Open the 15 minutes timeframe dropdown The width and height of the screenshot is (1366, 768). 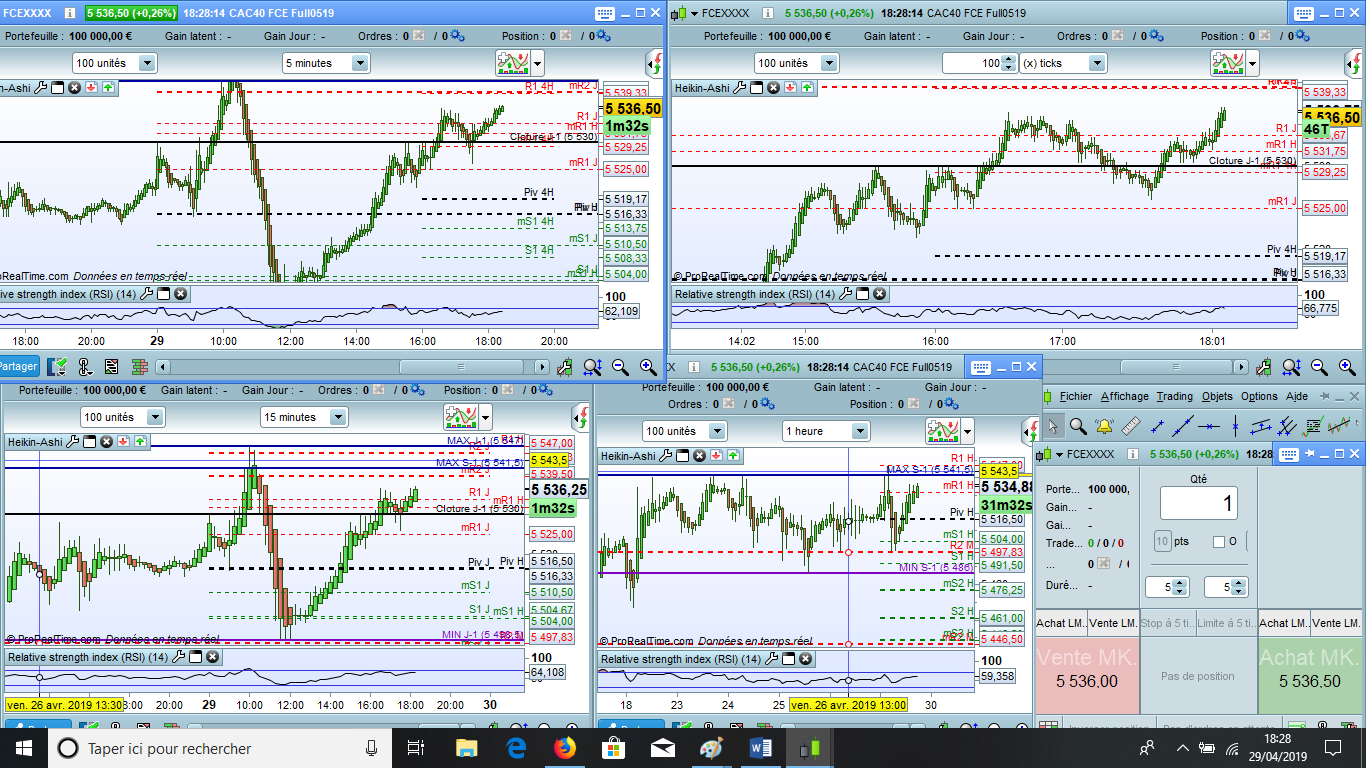(x=338, y=417)
